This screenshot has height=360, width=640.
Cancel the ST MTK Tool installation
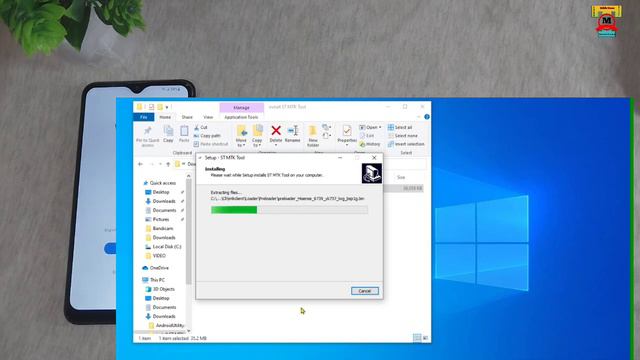pyautogui.click(x=364, y=291)
